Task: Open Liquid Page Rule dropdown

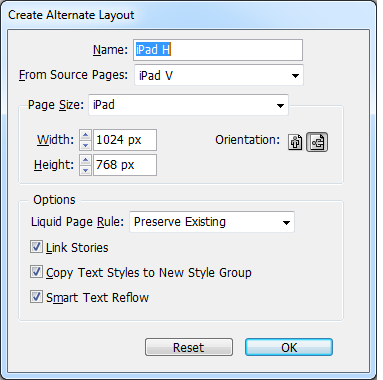Action: click(212, 222)
